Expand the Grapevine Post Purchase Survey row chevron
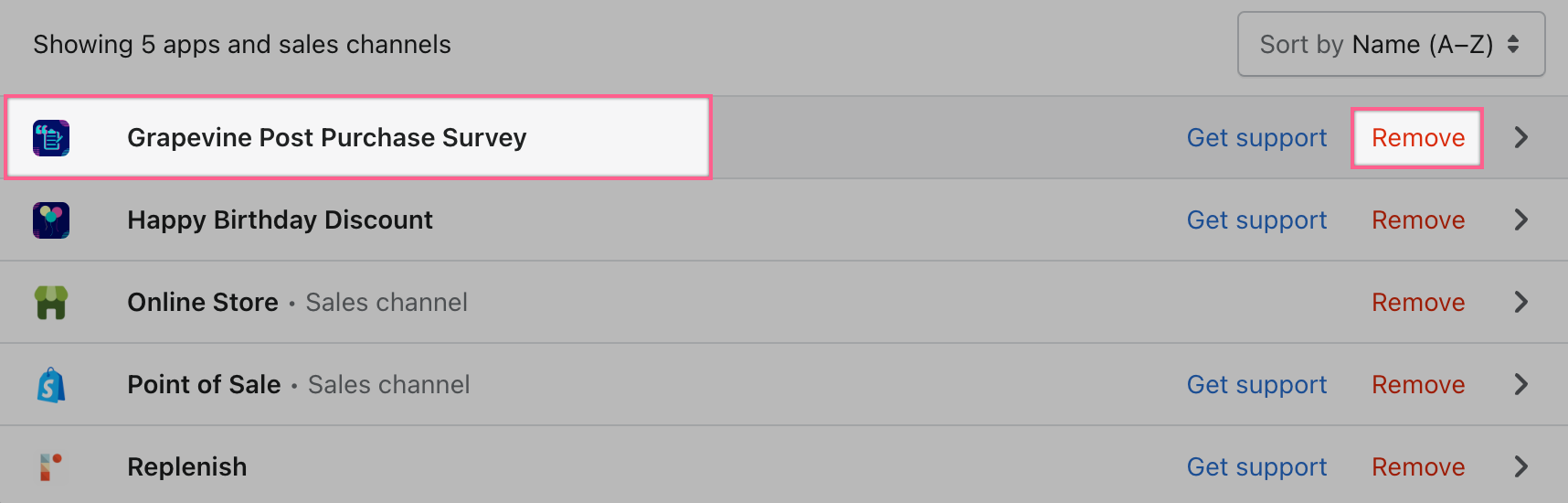Screen dimensions: 1568x503 click(x=1520, y=137)
